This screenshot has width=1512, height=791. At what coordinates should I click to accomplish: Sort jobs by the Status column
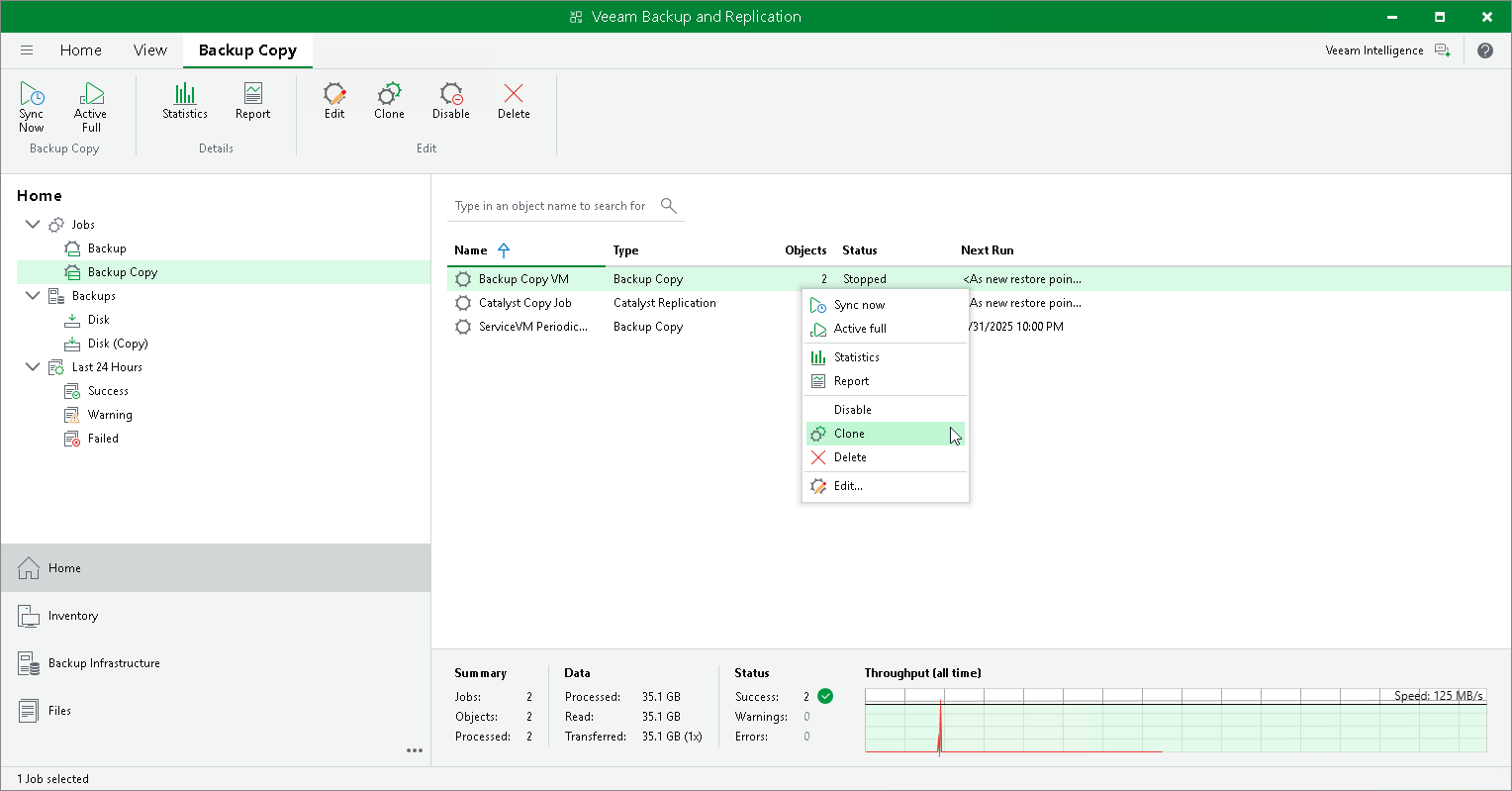tap(860, 250)
